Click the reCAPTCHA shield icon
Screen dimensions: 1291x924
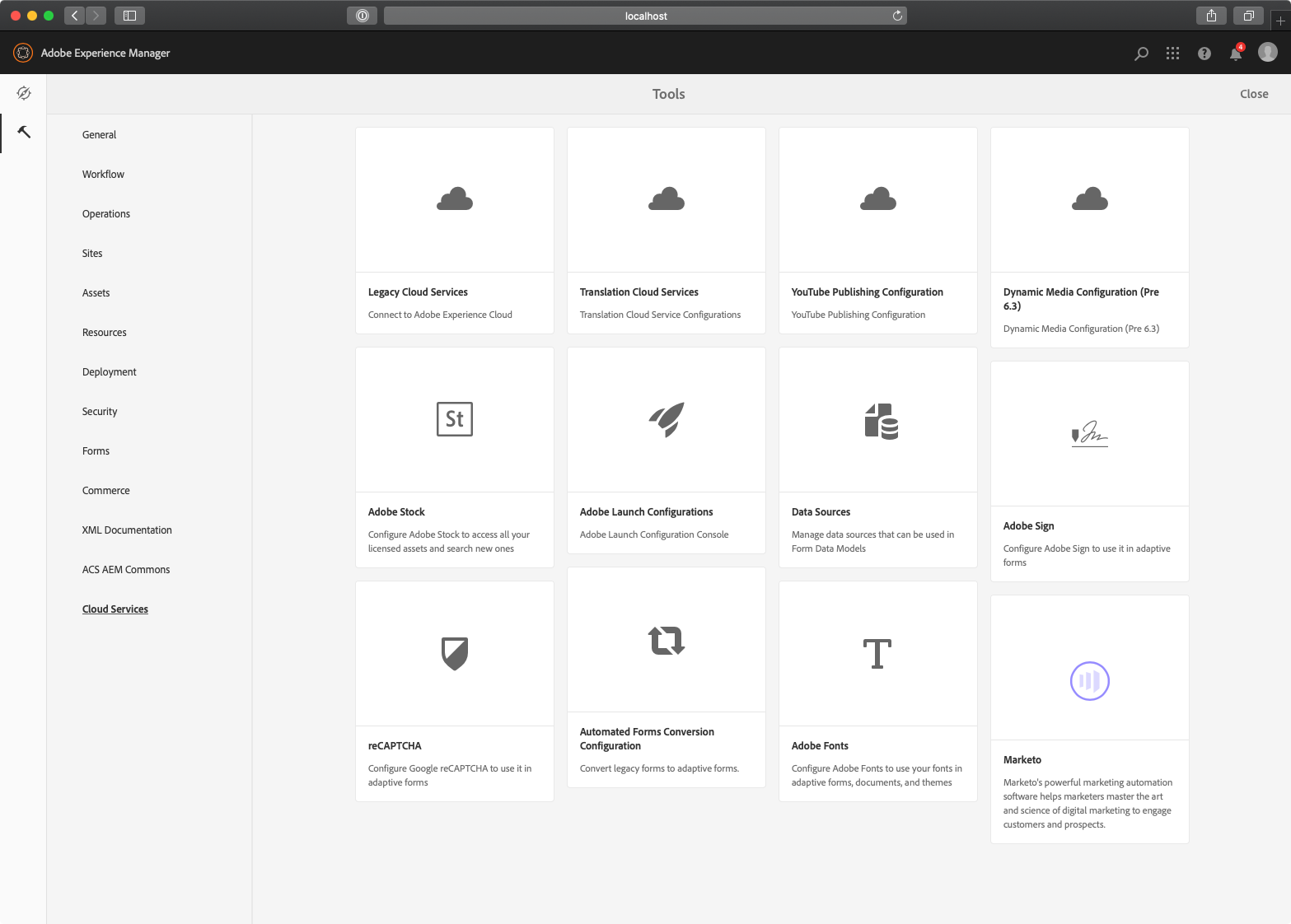click(x=455, y=654)
